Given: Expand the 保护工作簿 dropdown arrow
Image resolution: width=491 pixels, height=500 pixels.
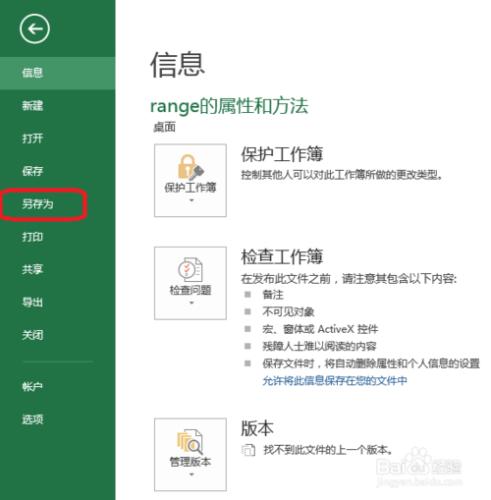Looking at the screenshot, I should pyautogui.click(x=191, y=200).
